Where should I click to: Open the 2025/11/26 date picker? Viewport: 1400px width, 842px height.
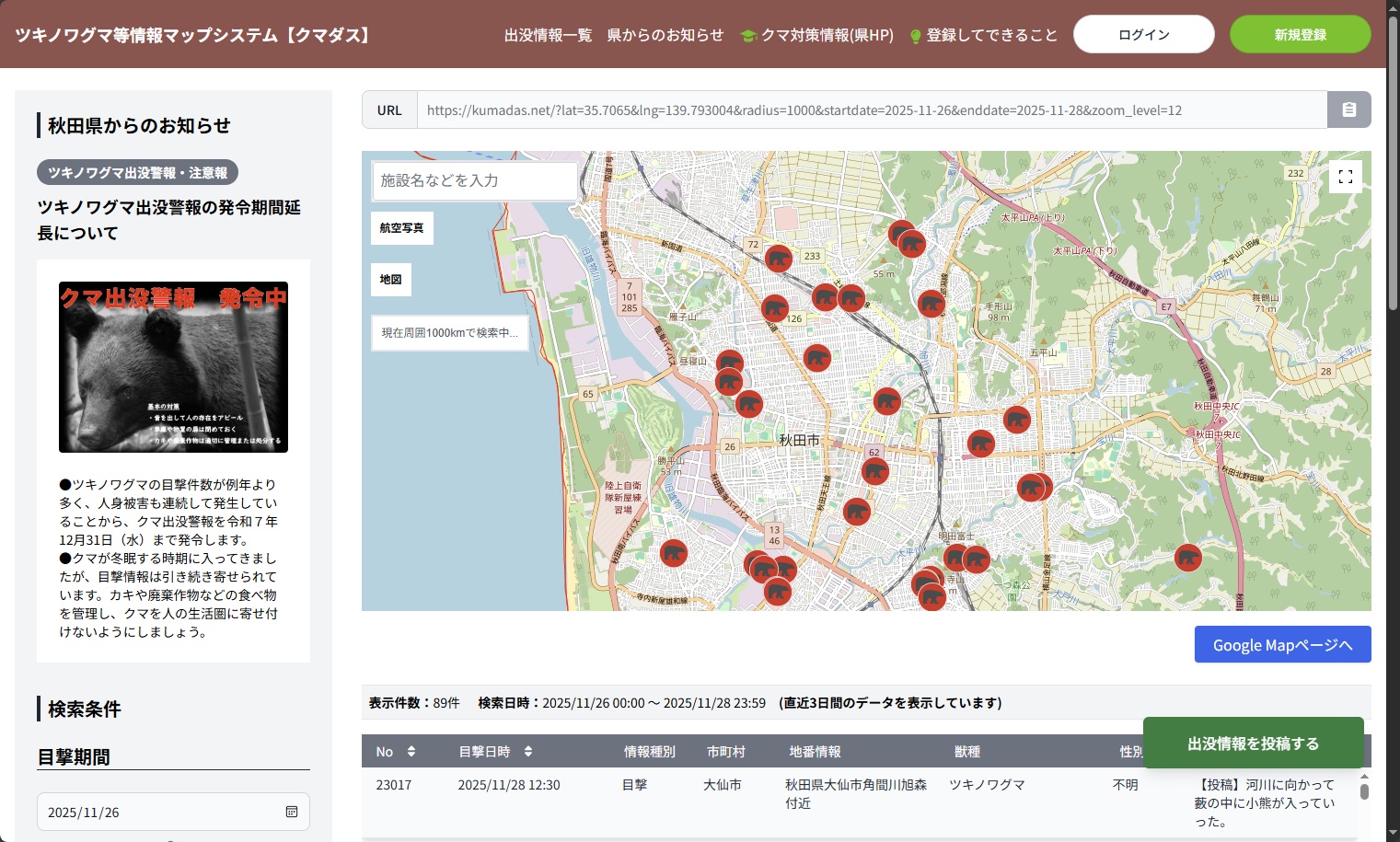(x=171, y=812)
